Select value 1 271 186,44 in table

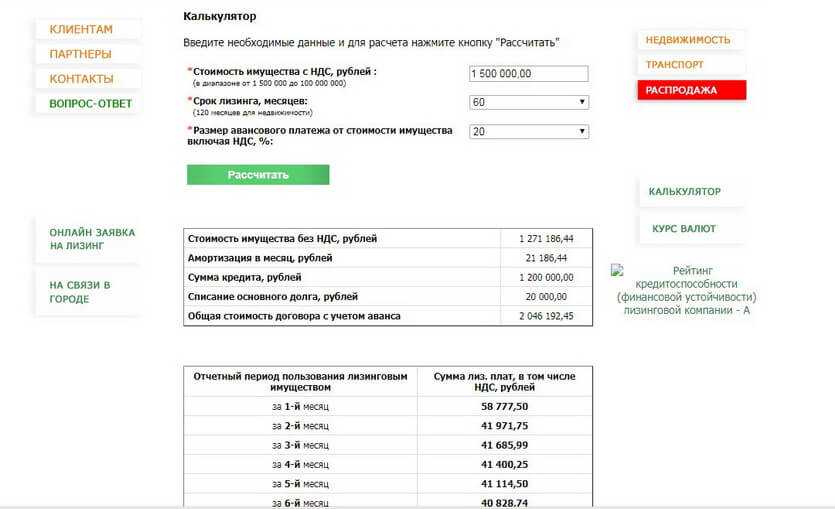[546, 239]
